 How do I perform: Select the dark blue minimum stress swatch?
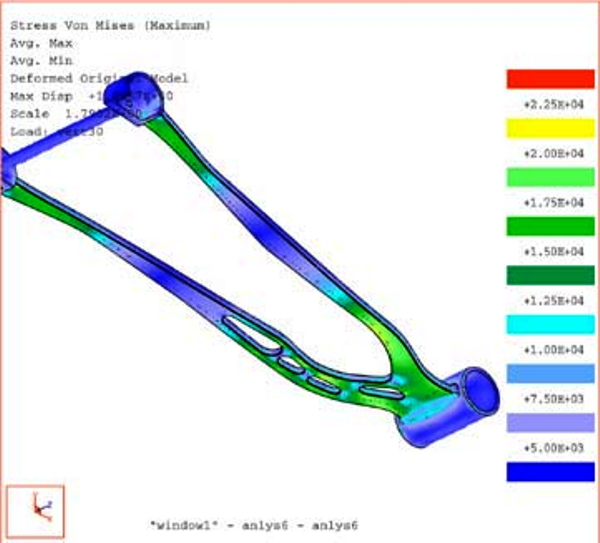[x=550, y=471]
